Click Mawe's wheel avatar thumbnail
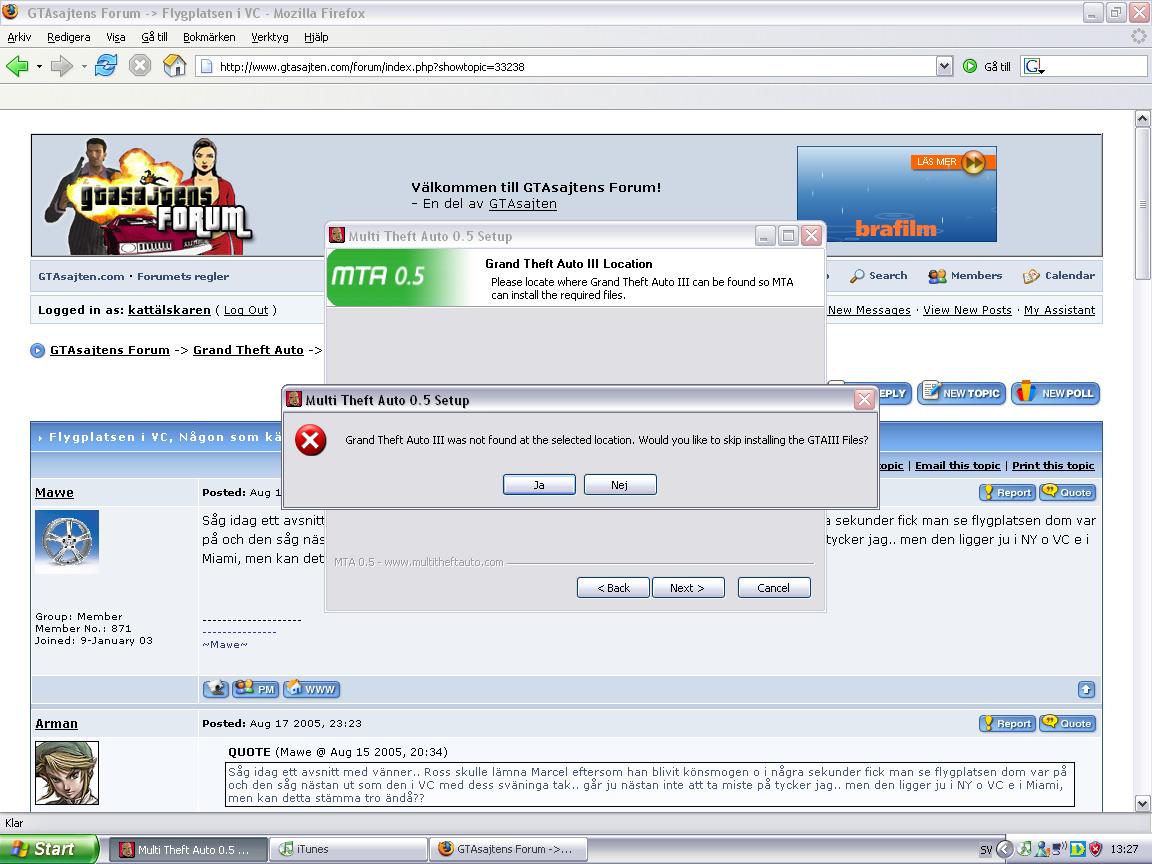 (67, 541)
